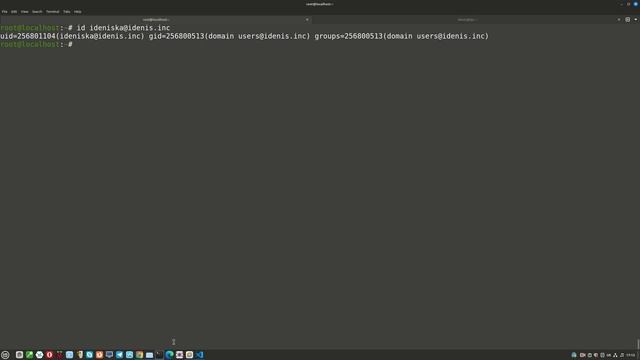Open Skype from the blue S taskbar icon
Viewport: 640px width, 360px height.
click(x=89, y=355)
